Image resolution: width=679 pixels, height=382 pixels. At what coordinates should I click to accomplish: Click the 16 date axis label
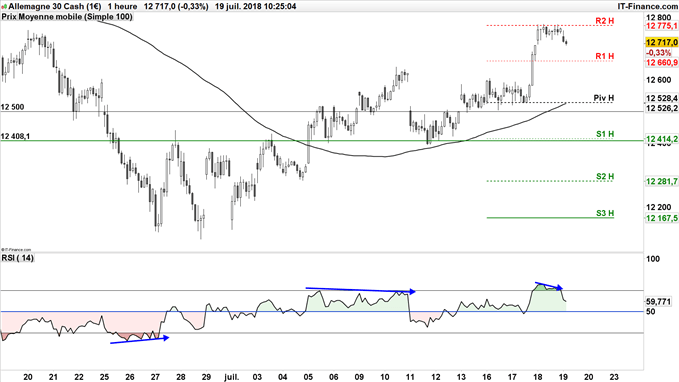point(487,377)
